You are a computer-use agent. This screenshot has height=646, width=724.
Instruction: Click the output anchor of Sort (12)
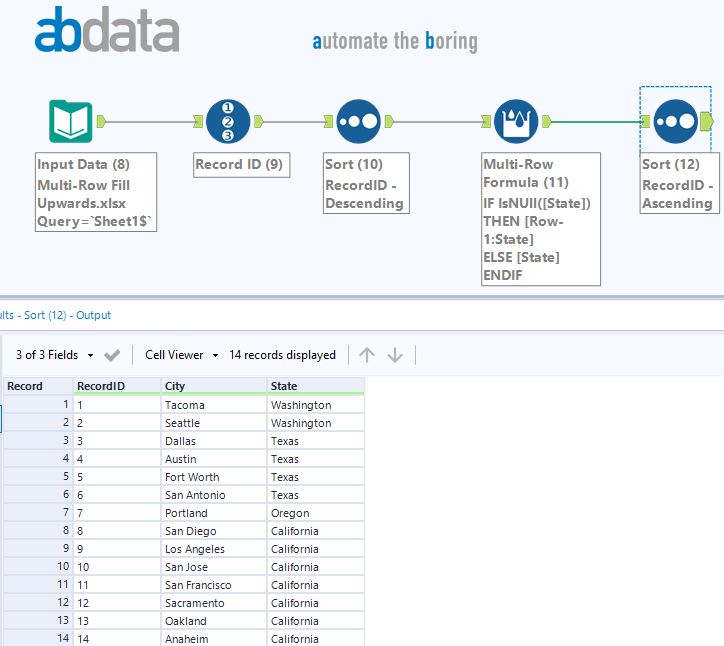click(x=707, y=121)
